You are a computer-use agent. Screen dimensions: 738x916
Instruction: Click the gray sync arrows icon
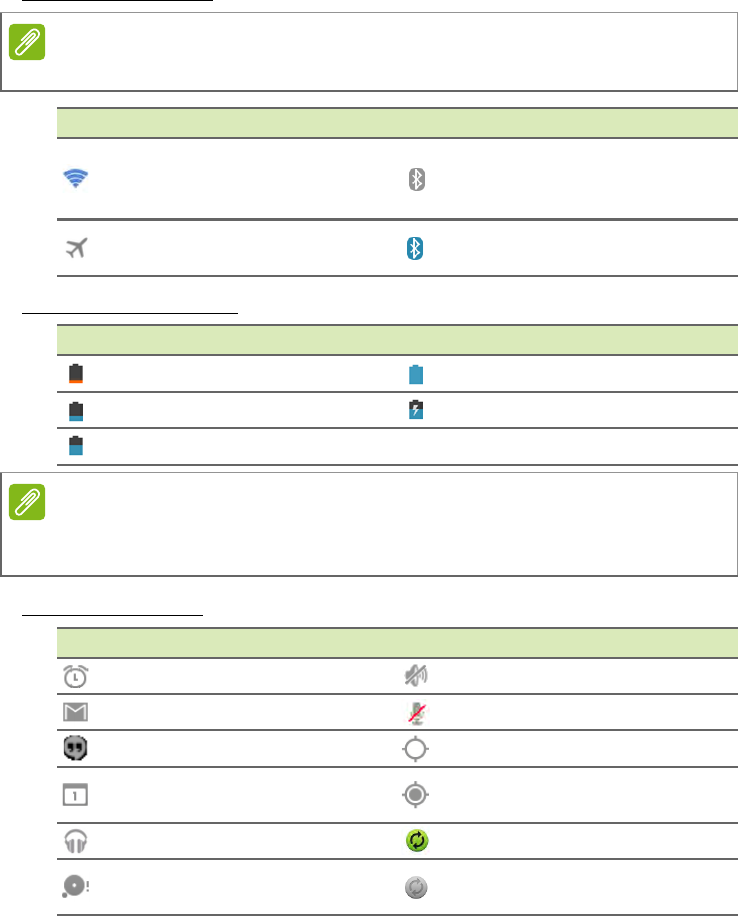[x=417, y=886]
